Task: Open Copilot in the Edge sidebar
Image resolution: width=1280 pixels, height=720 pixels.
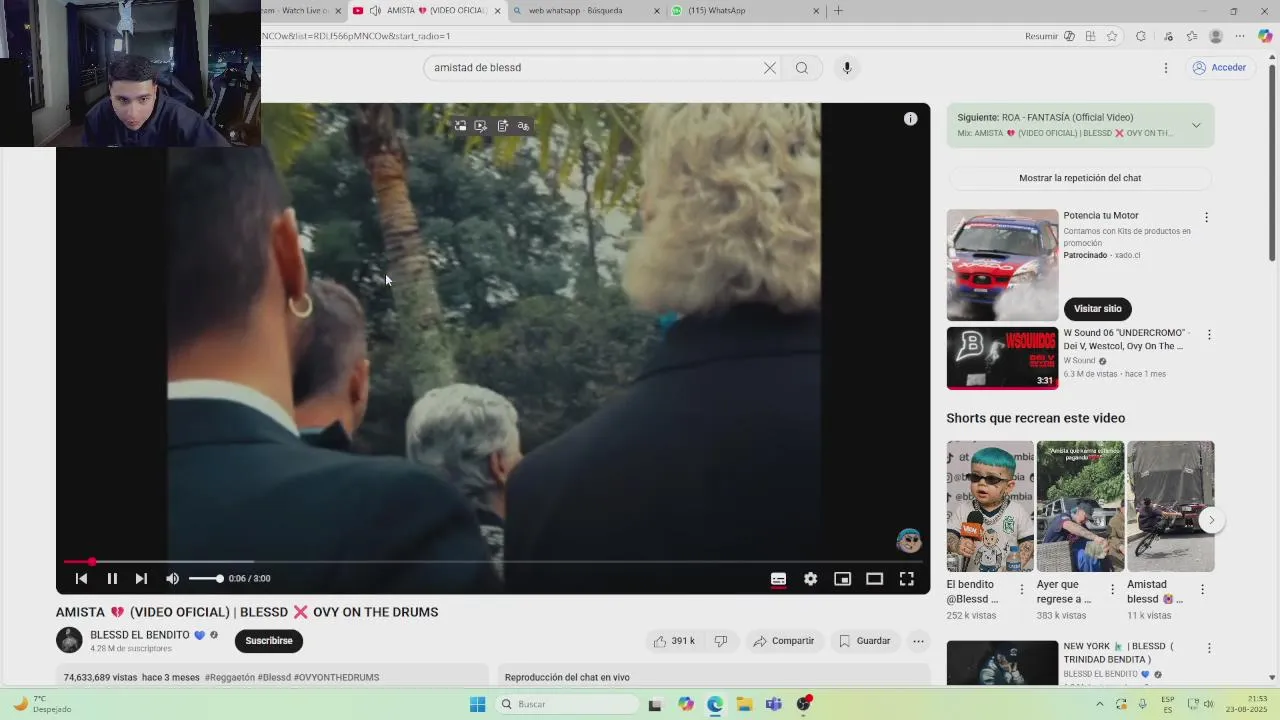Action: (1265, 36)
